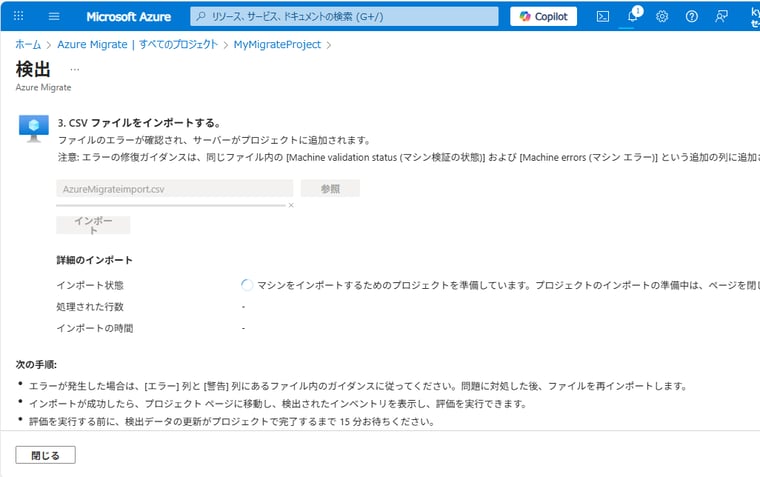
Task: Open Azure Migrate すべてのプロジェクト breadcrumb
Action: [138, 45]
